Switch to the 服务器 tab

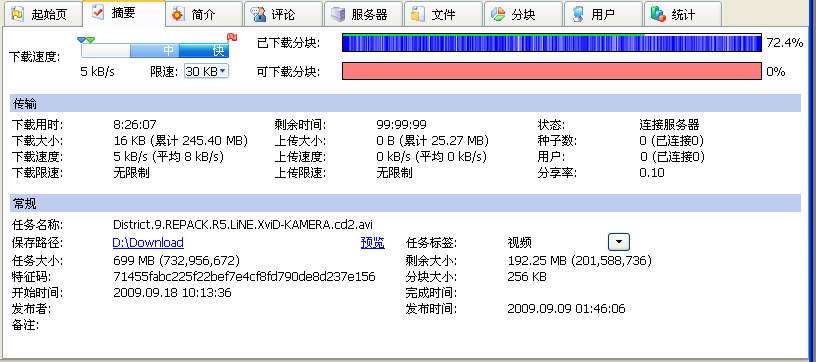tap(363, 14)
